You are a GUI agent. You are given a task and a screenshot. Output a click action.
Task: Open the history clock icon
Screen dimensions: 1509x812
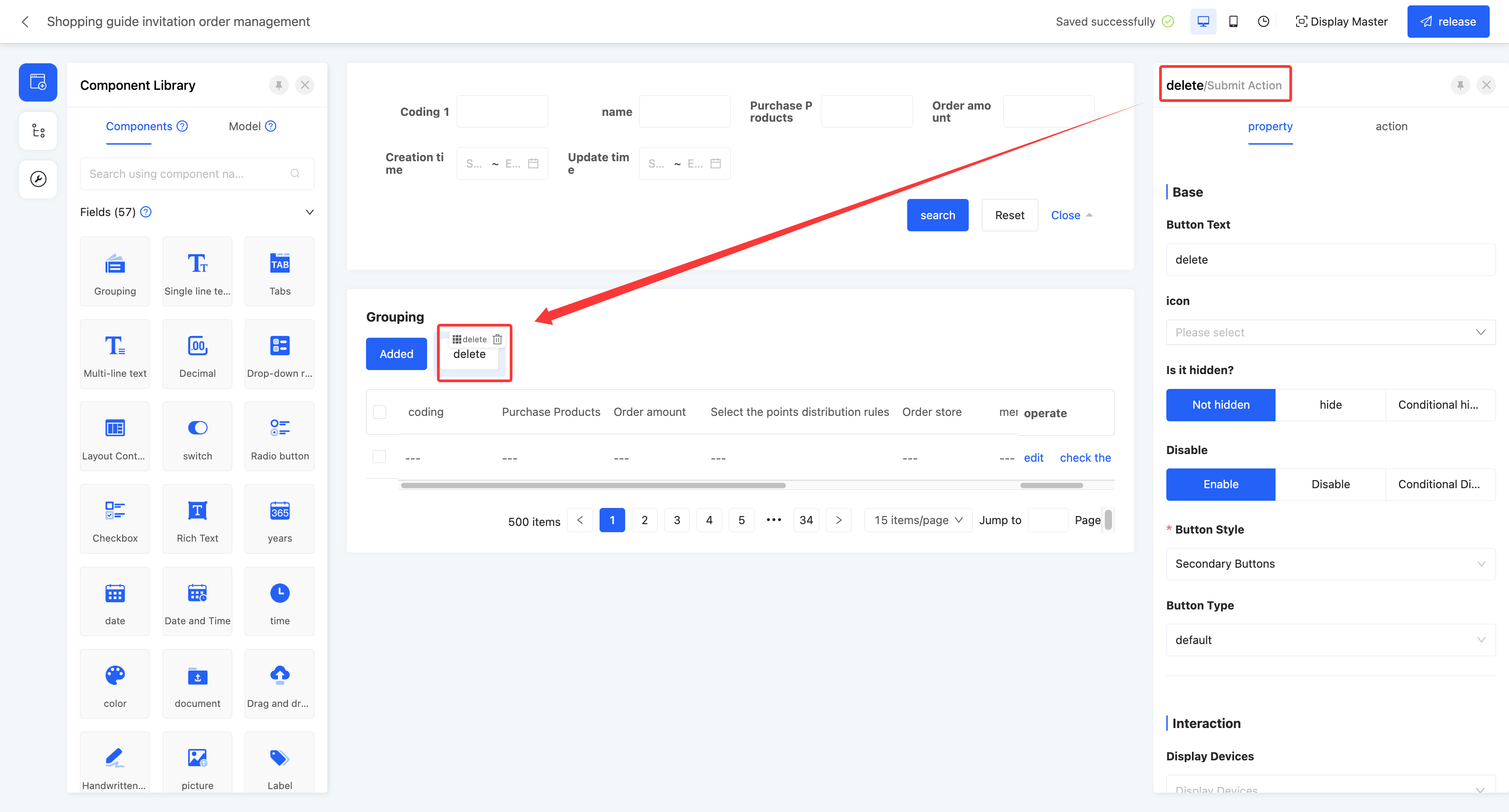pos(1263,22)
